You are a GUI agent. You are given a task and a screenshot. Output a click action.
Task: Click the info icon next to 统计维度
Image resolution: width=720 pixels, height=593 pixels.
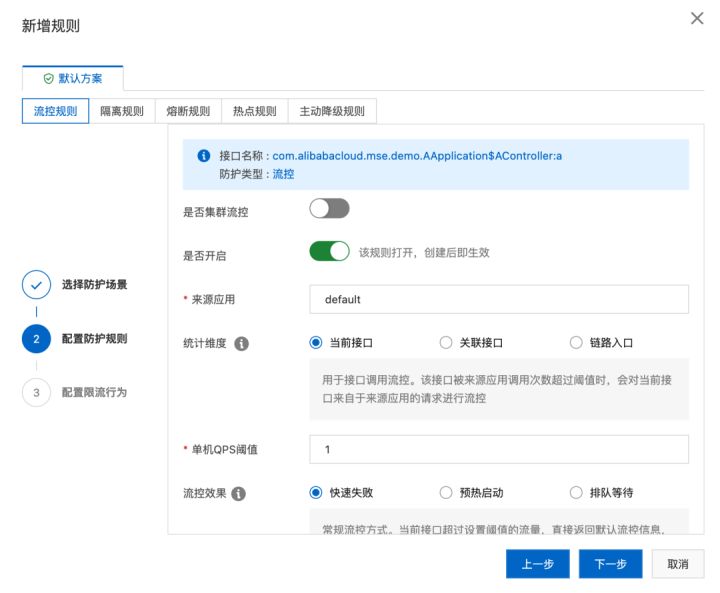click(242, 344)
